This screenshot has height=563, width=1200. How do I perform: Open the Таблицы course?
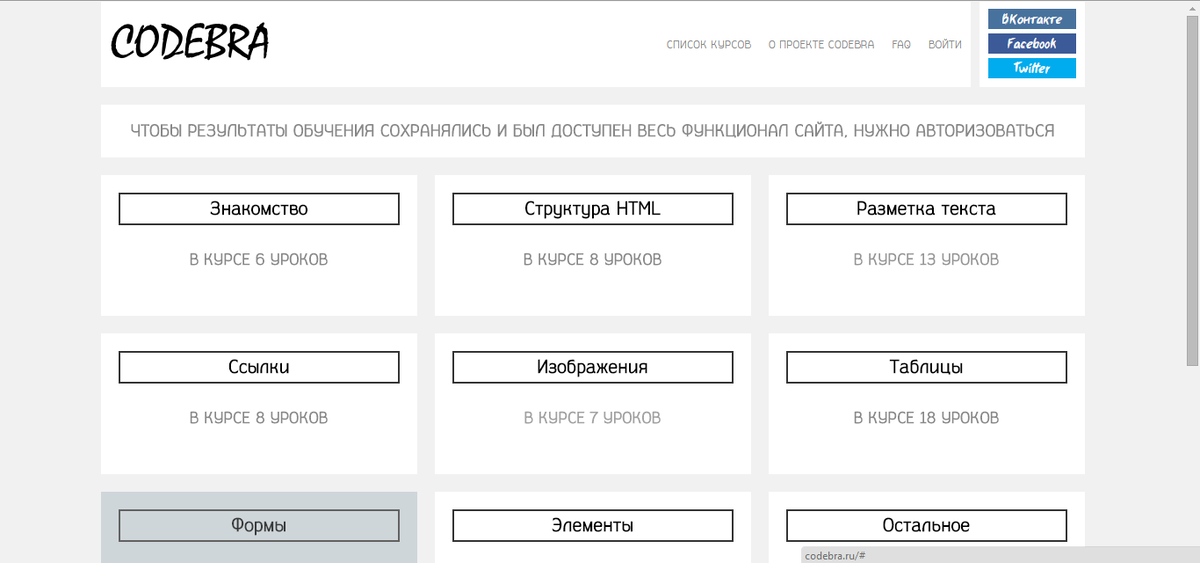pos(927,367)
